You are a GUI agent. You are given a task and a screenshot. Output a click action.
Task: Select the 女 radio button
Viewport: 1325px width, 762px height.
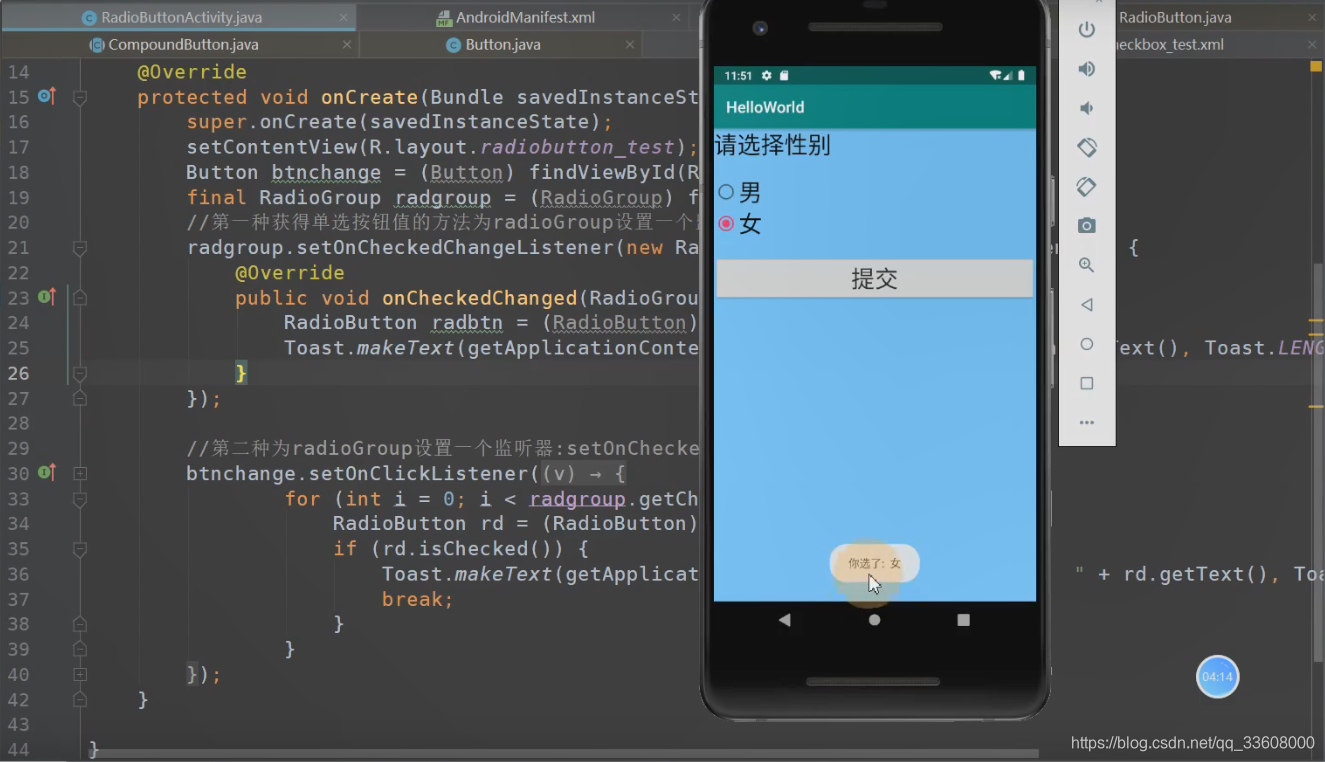[x=726, y=224]
